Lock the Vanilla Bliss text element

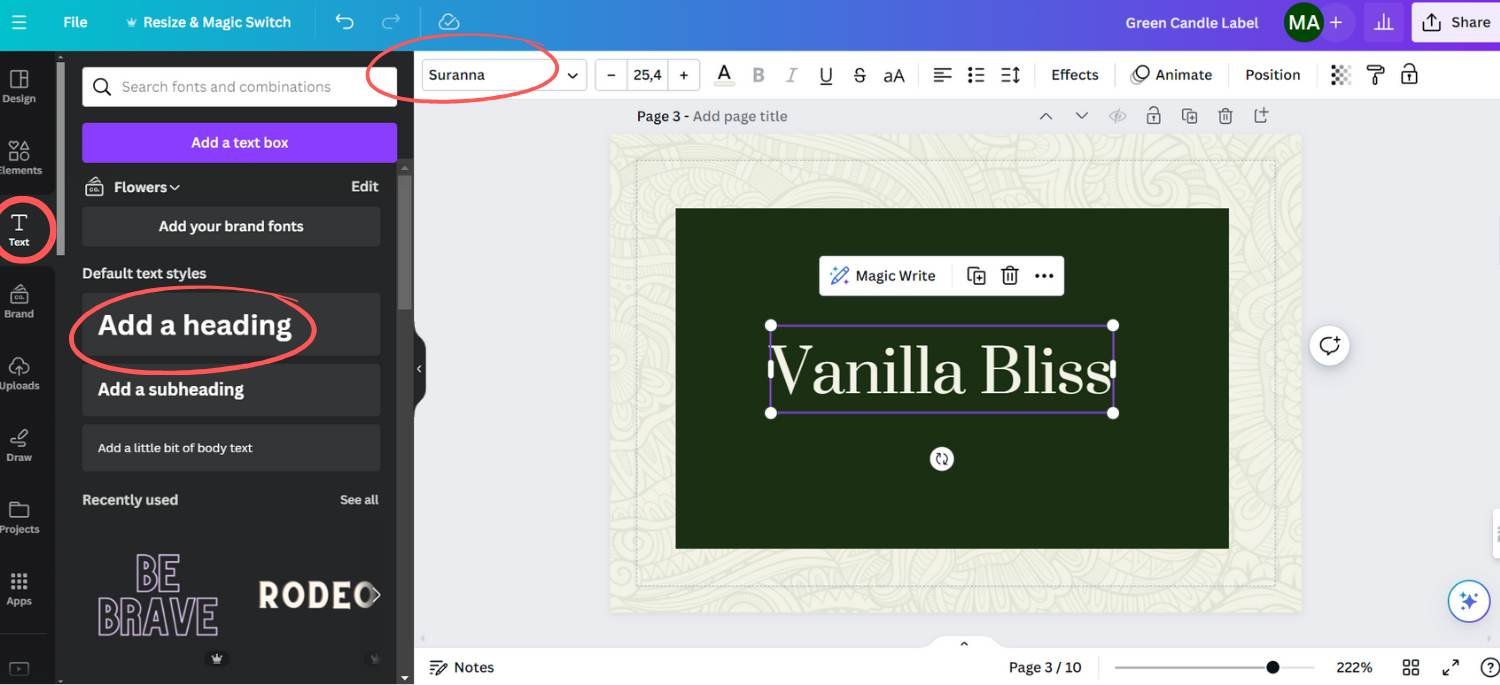(1409, 74)
